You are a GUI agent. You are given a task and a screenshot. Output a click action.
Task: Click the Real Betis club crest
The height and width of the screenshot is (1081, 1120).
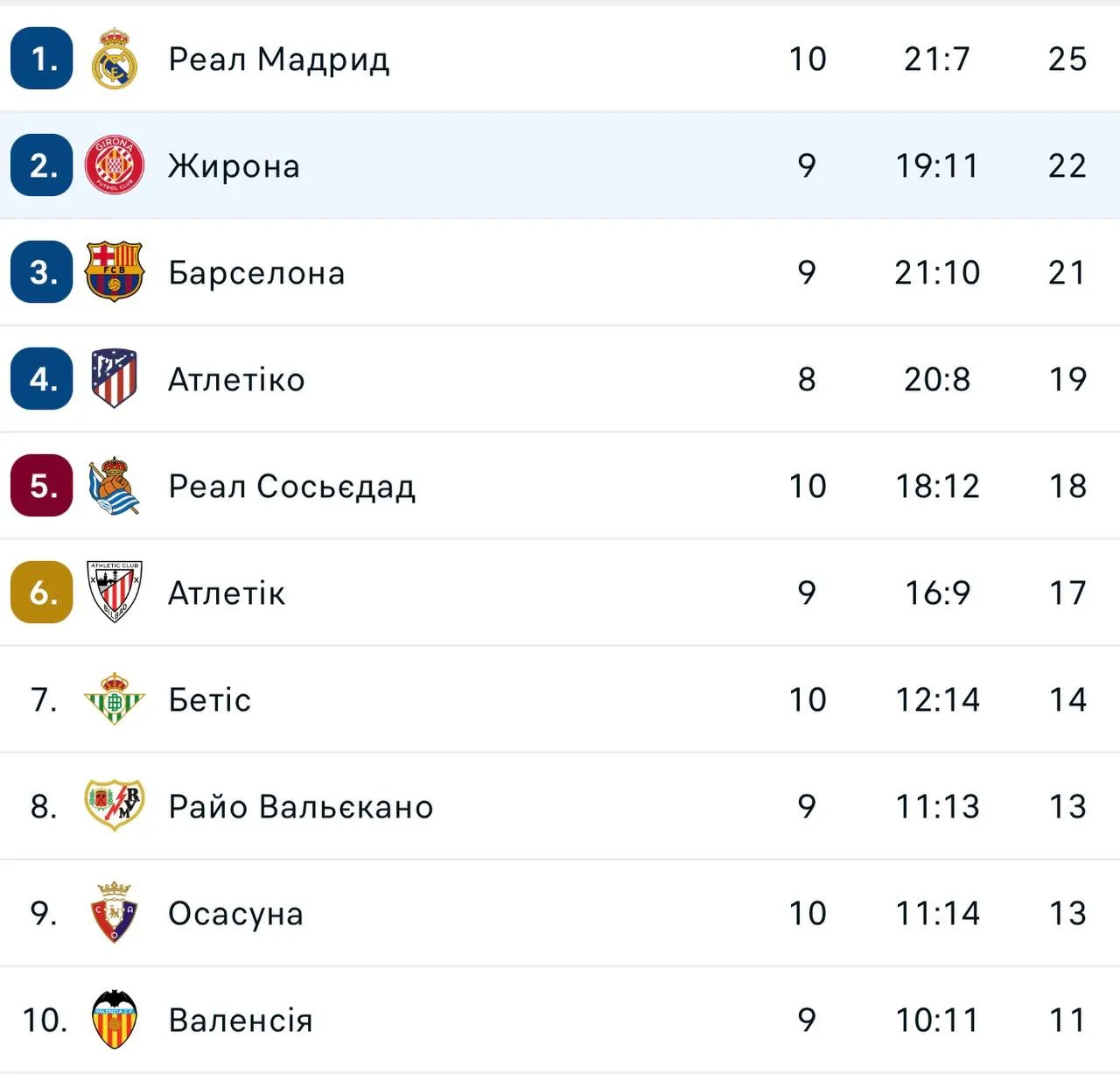(115, 699)
